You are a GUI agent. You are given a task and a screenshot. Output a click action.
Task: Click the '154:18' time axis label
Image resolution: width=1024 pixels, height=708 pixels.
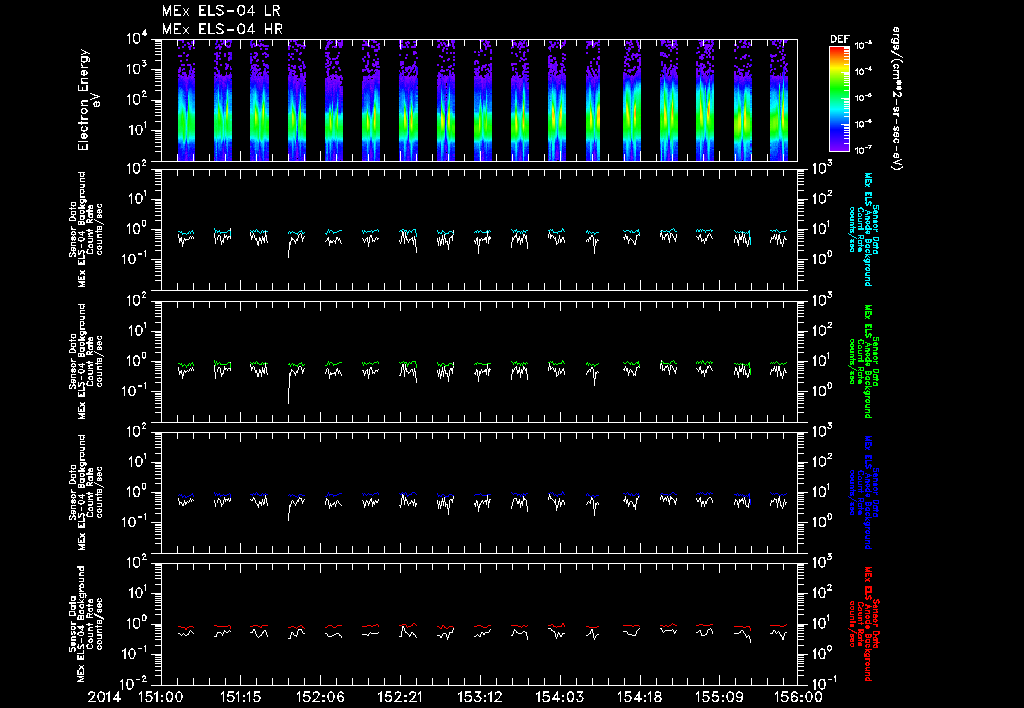(x=639, y=697)
